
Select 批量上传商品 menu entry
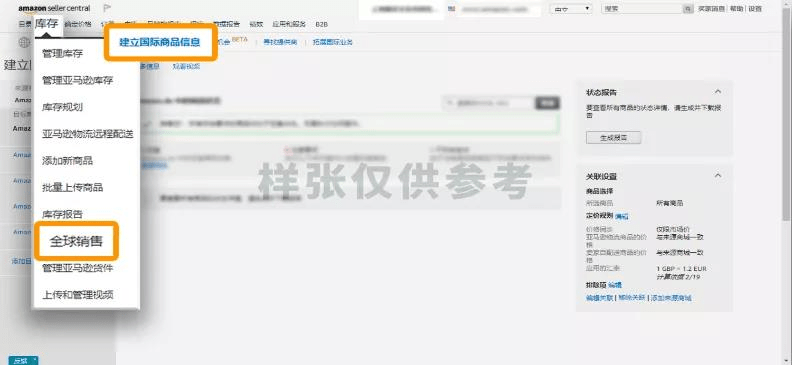[x=72, y=187]
